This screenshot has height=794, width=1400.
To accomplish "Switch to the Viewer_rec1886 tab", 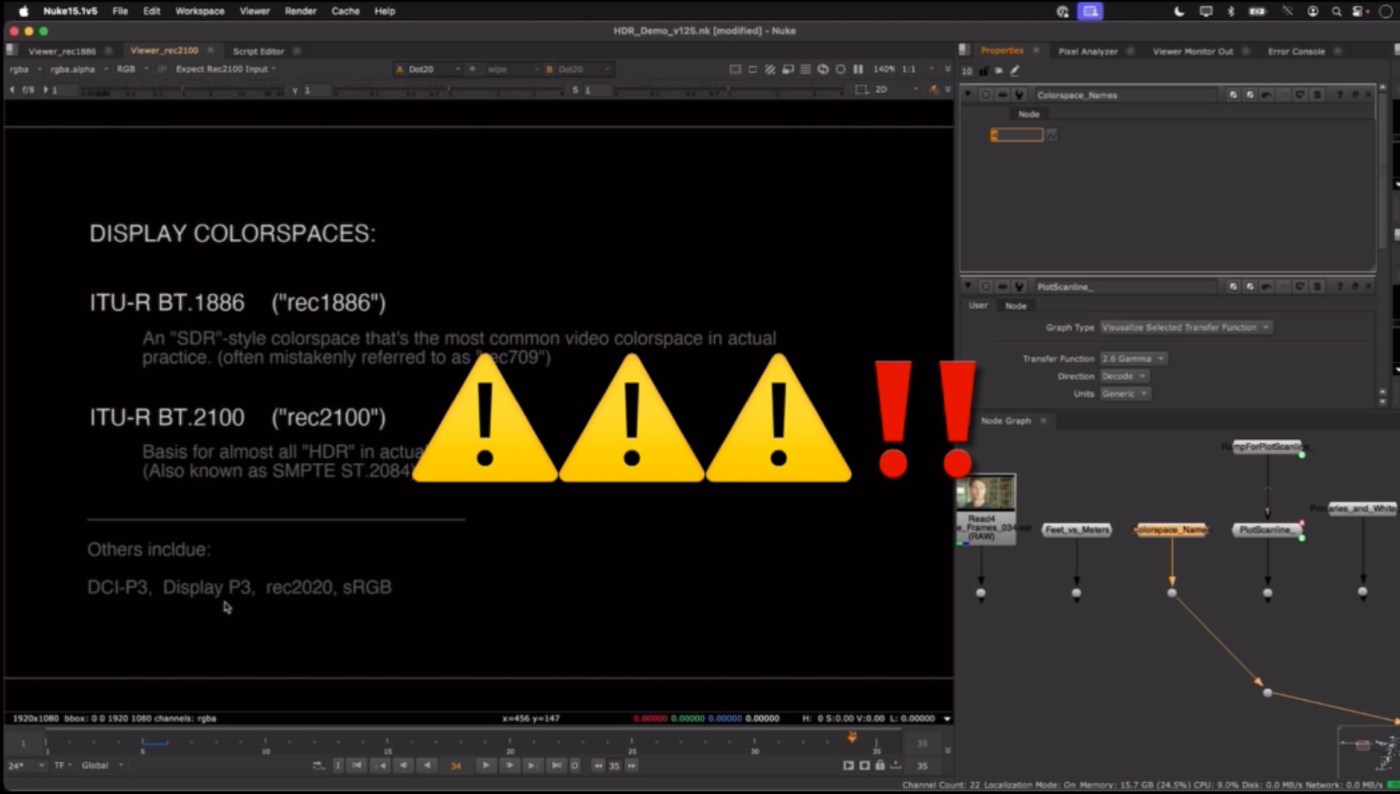I will tap(62, 51).
